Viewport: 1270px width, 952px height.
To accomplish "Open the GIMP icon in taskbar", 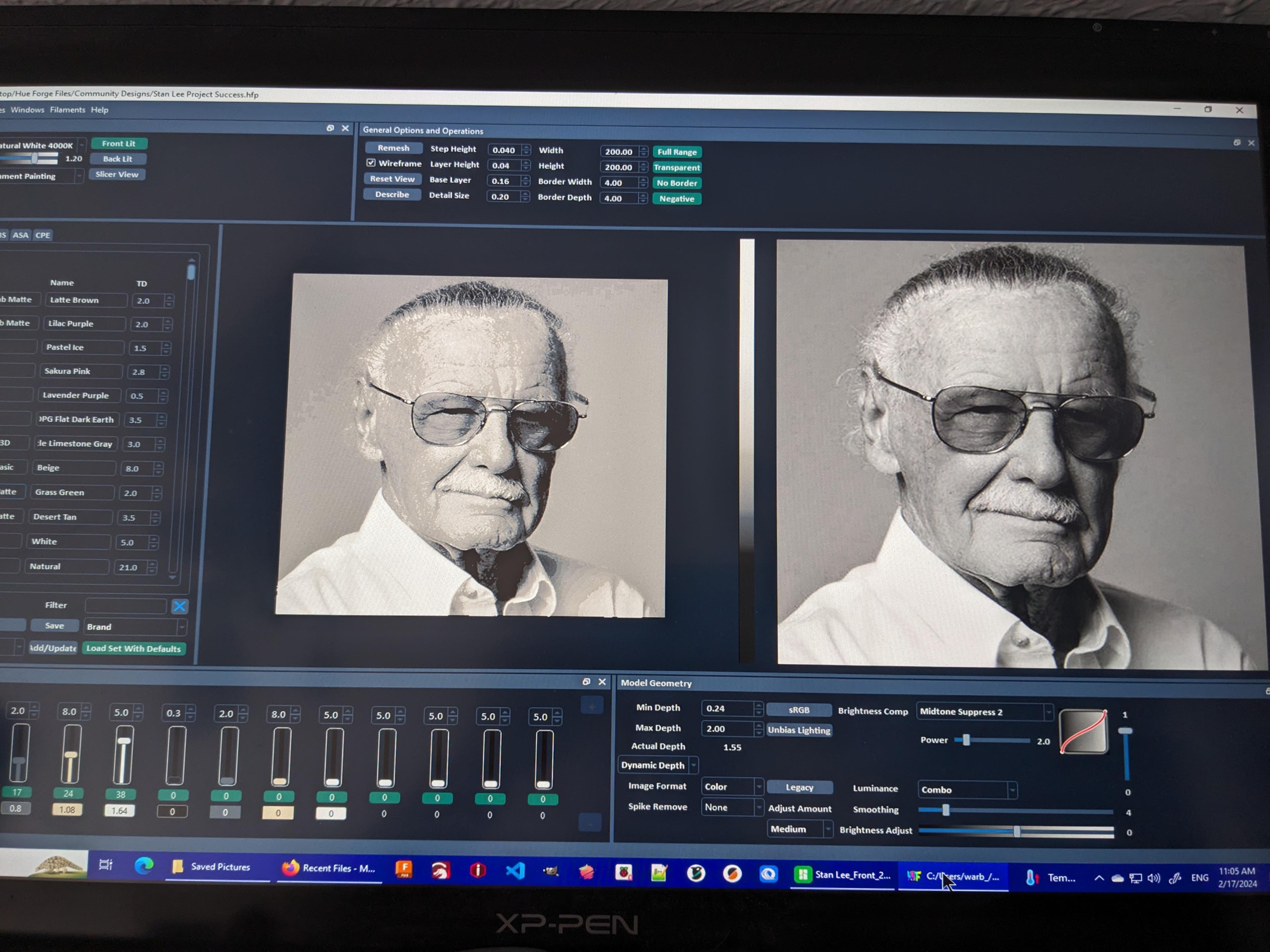I will pos(551,872).
